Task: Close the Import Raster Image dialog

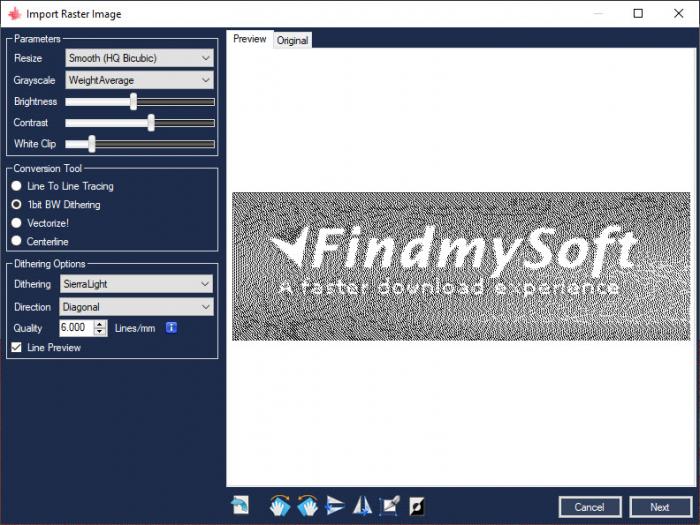Action: (x=679, y=13)
